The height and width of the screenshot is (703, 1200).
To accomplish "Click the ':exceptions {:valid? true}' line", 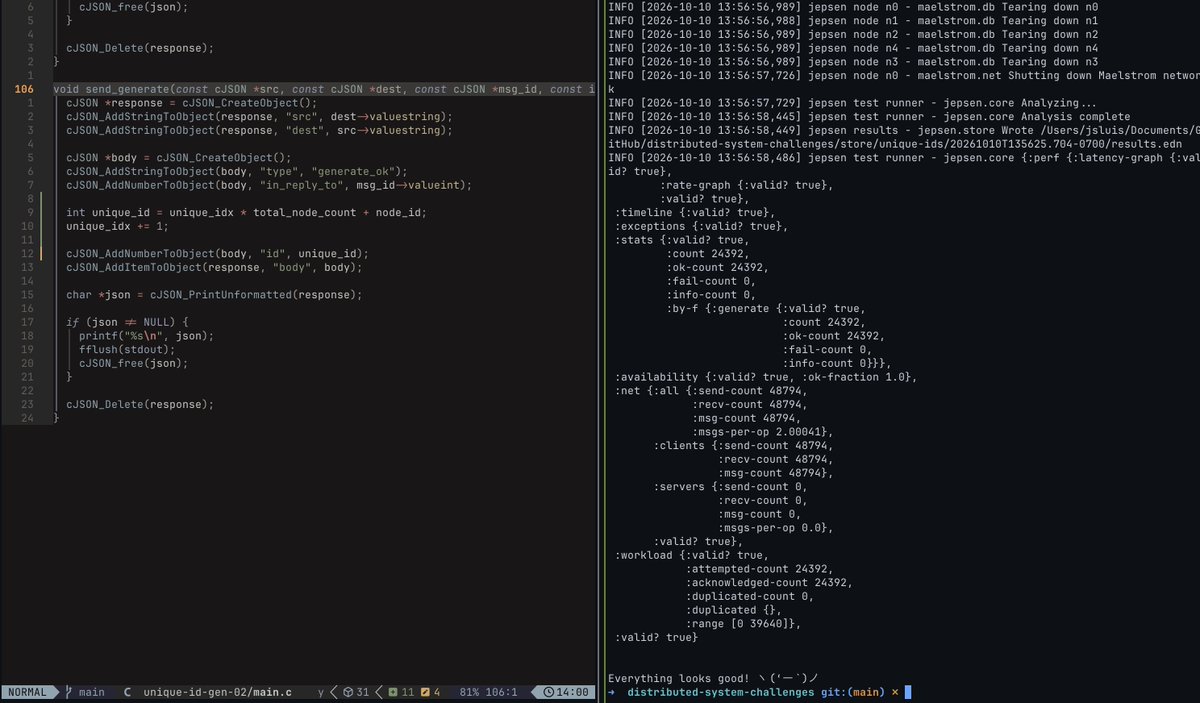I will pos(700,226).
